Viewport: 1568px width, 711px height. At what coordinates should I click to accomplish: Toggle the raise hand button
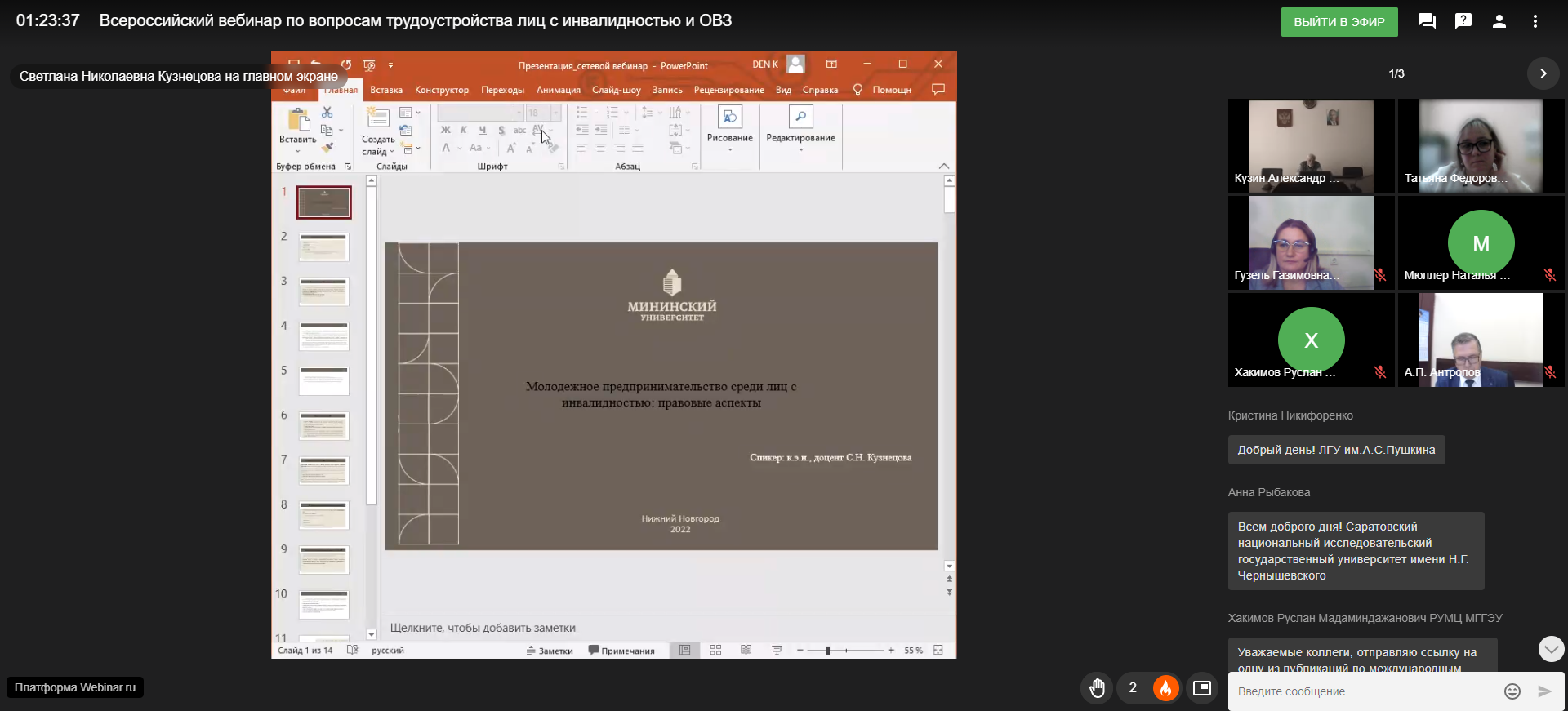[x=1097, y=688]
